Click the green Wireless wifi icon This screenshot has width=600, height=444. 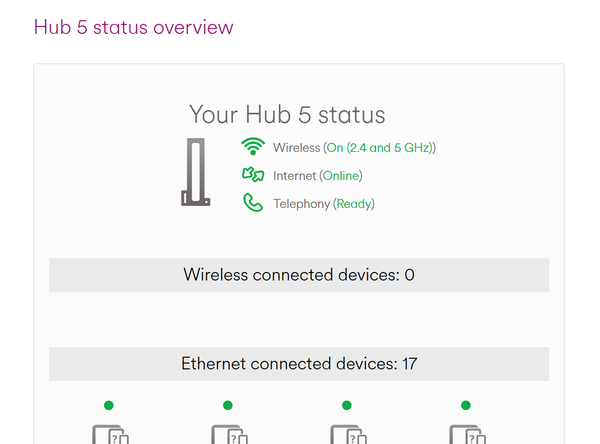(x=252, y=147)
